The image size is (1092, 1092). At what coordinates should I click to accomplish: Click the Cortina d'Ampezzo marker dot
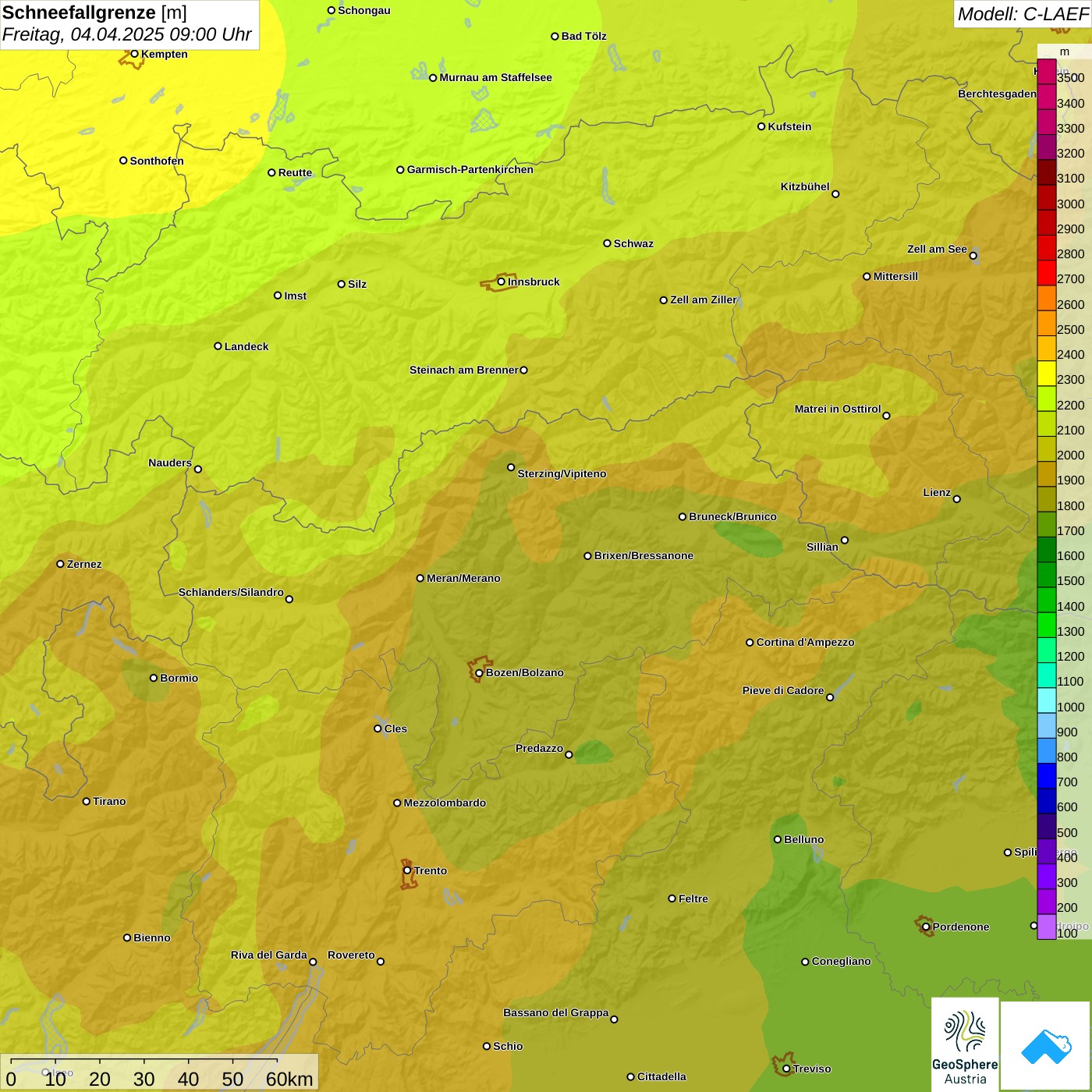750,643
